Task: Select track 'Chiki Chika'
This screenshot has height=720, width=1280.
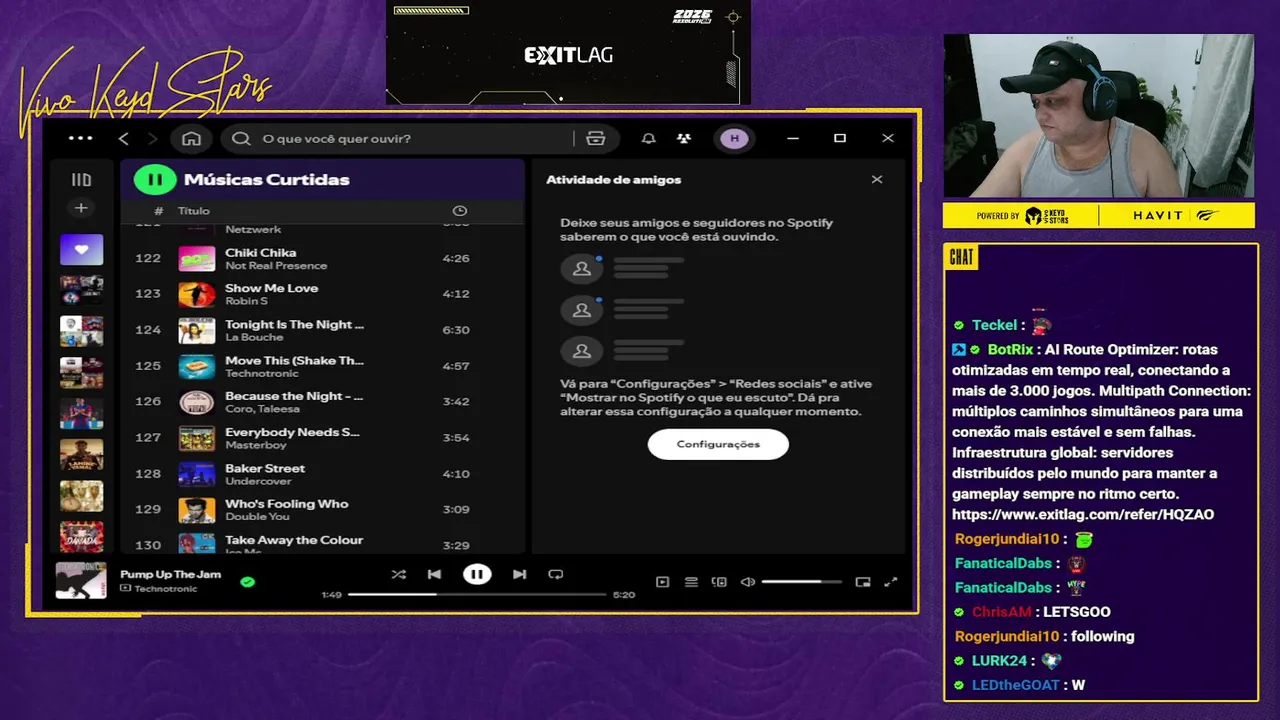Action: pyautogui.click(x=260, y=252)
